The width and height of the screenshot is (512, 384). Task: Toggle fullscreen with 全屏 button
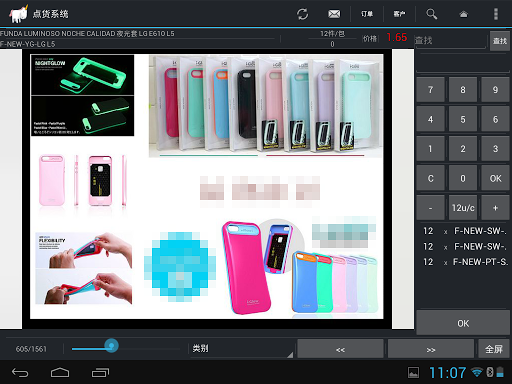[494, 349]
